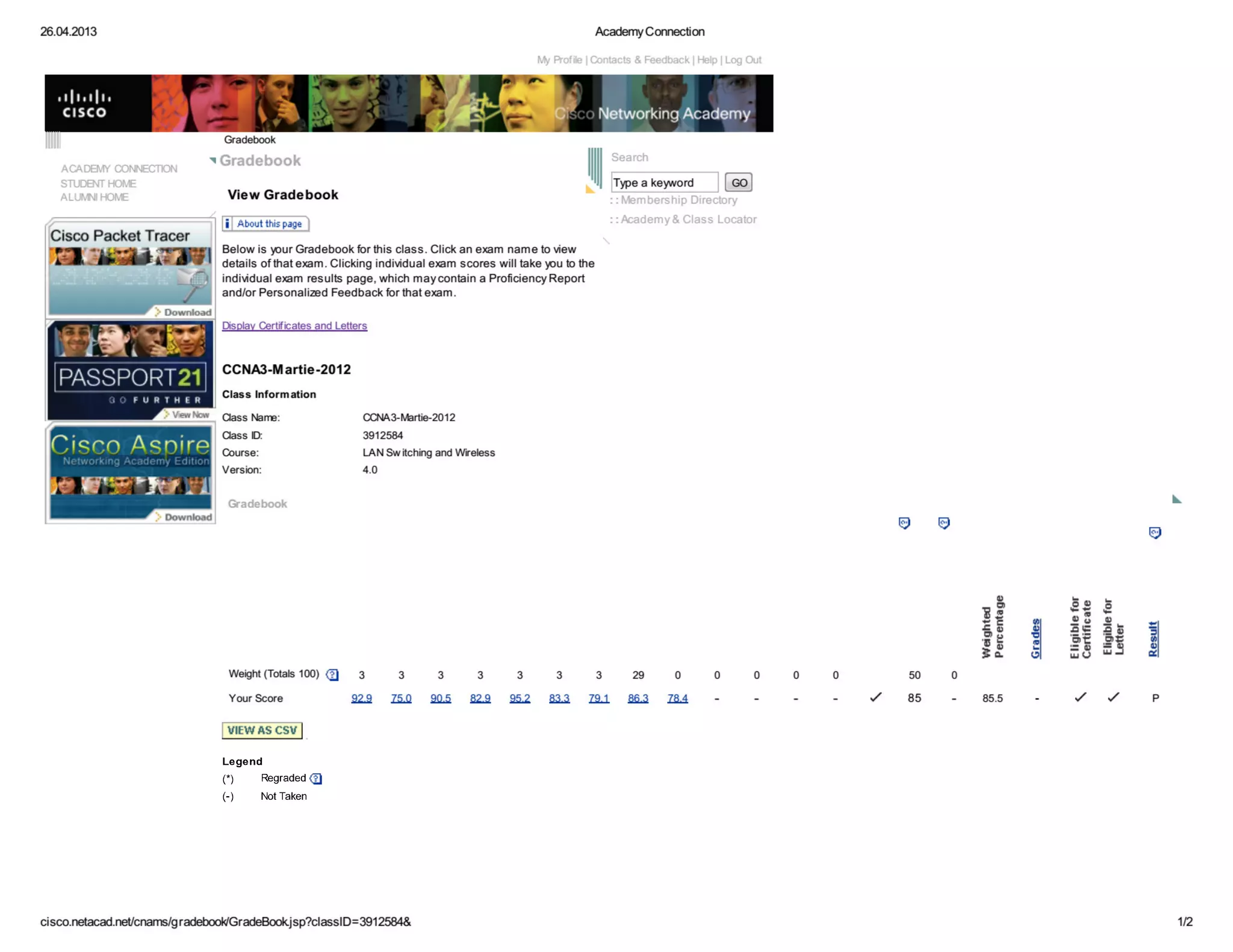Click the info icon on About this page

click(x=228, y=224)
